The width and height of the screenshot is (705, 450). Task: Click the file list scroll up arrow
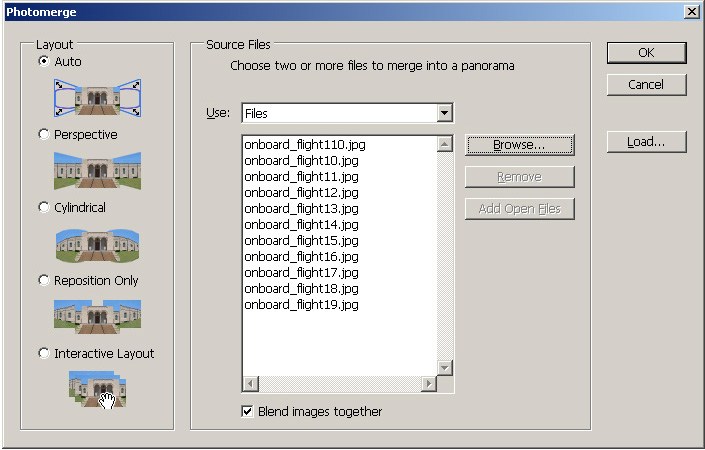445,144
